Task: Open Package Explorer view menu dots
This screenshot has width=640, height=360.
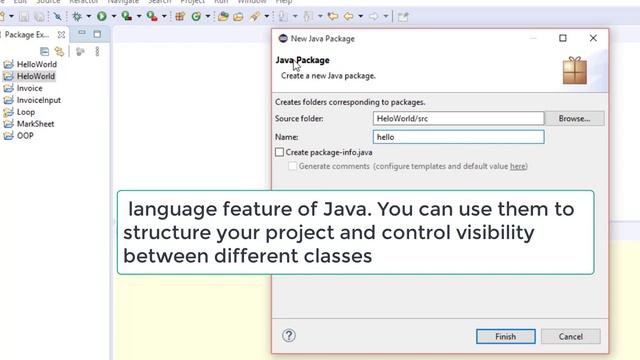Action: (97, 51)
